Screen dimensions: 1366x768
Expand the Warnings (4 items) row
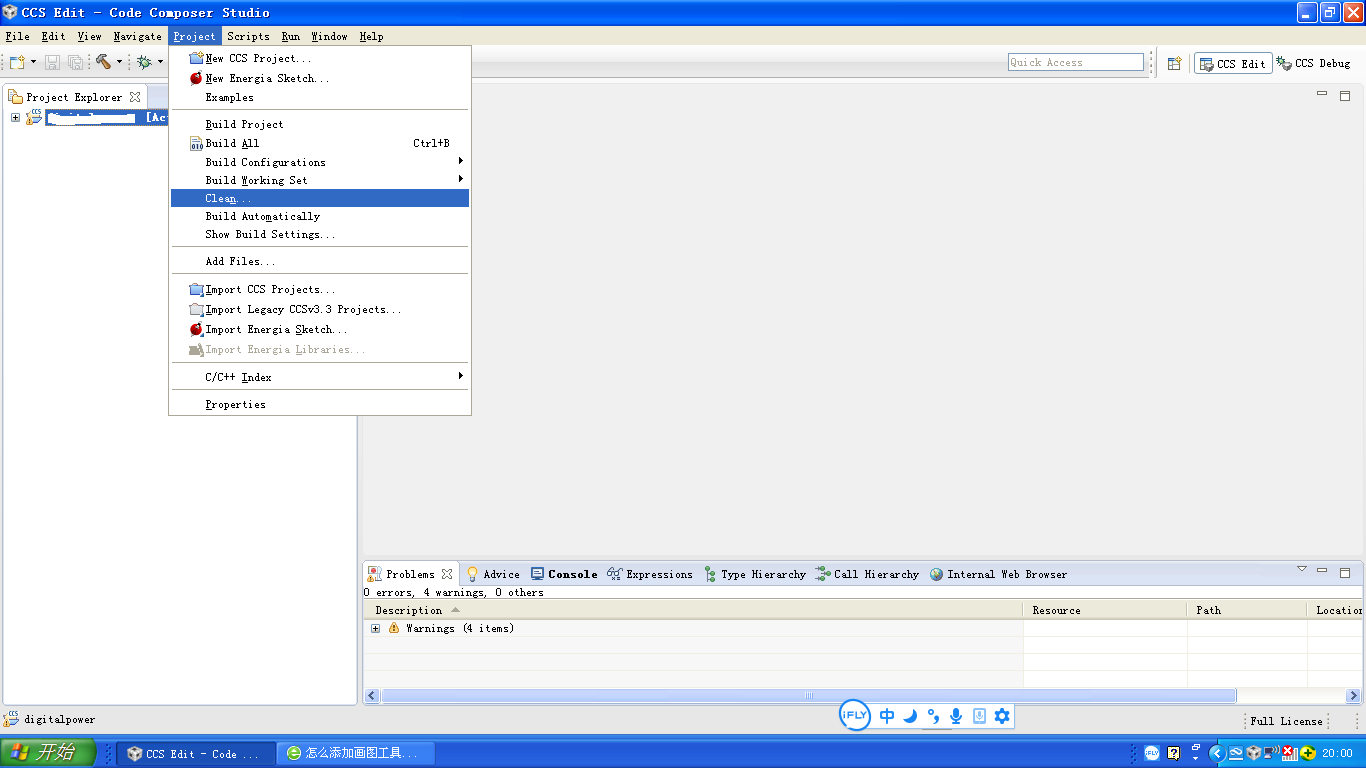(x=376, y=628)
